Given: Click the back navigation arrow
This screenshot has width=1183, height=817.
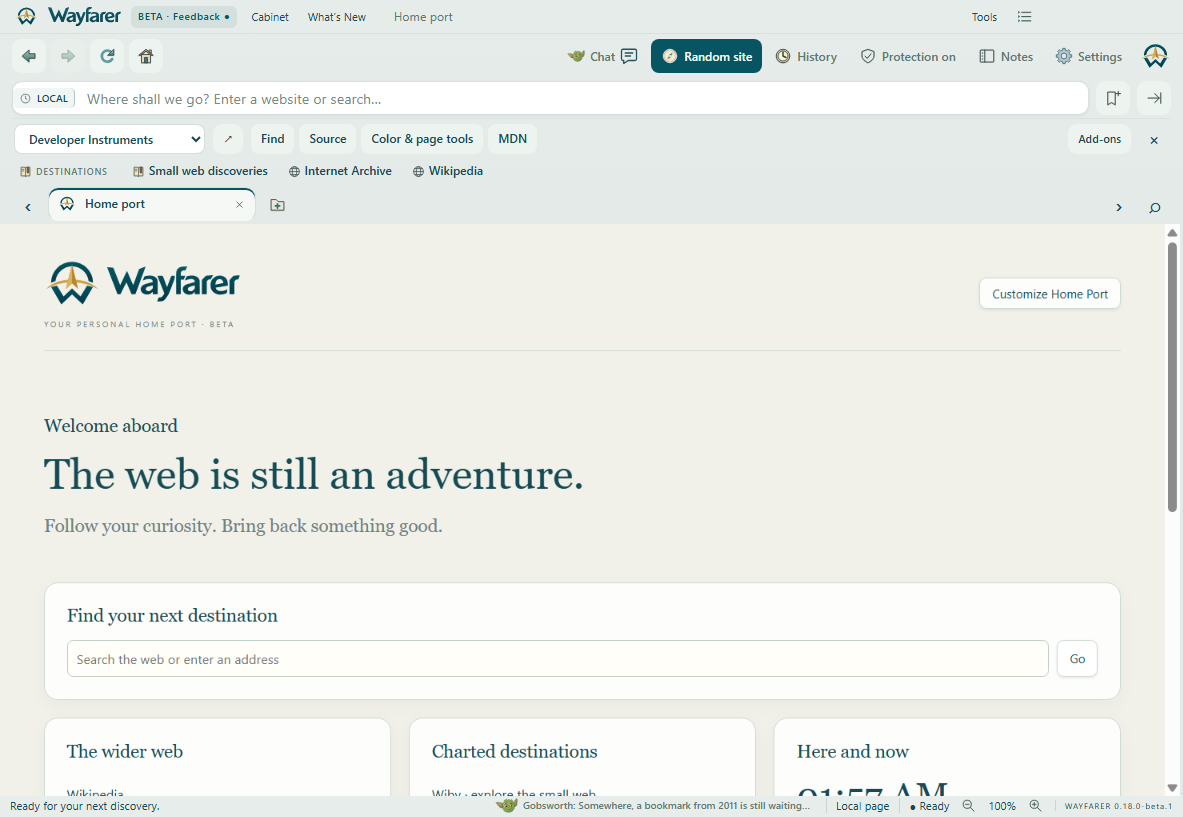Looking at the screenshot, I should (x=29, y=56).
